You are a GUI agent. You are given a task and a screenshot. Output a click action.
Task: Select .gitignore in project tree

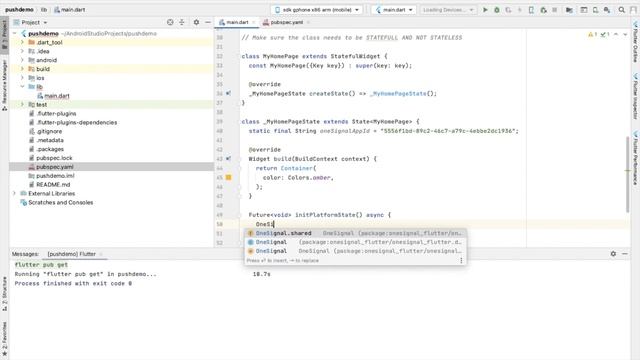49,131
